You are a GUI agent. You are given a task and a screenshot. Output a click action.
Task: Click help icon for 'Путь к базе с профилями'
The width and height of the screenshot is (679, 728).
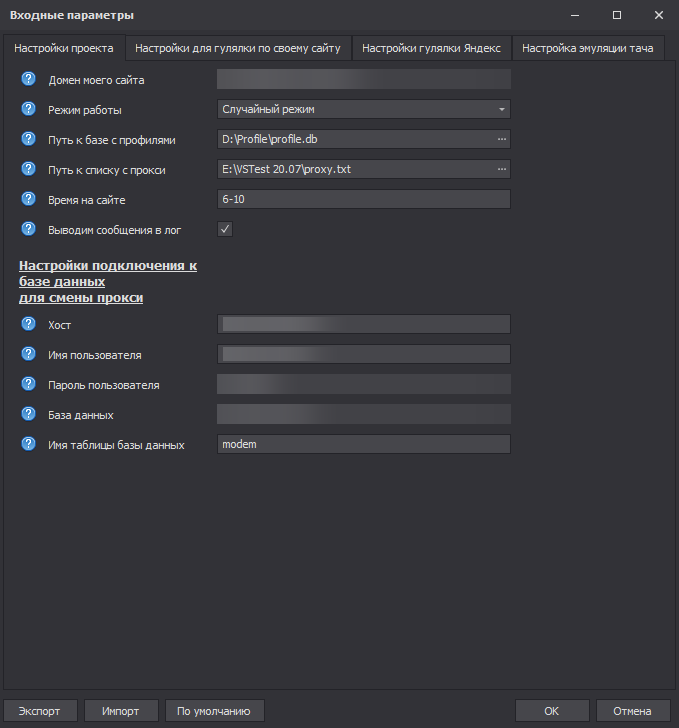28,139
